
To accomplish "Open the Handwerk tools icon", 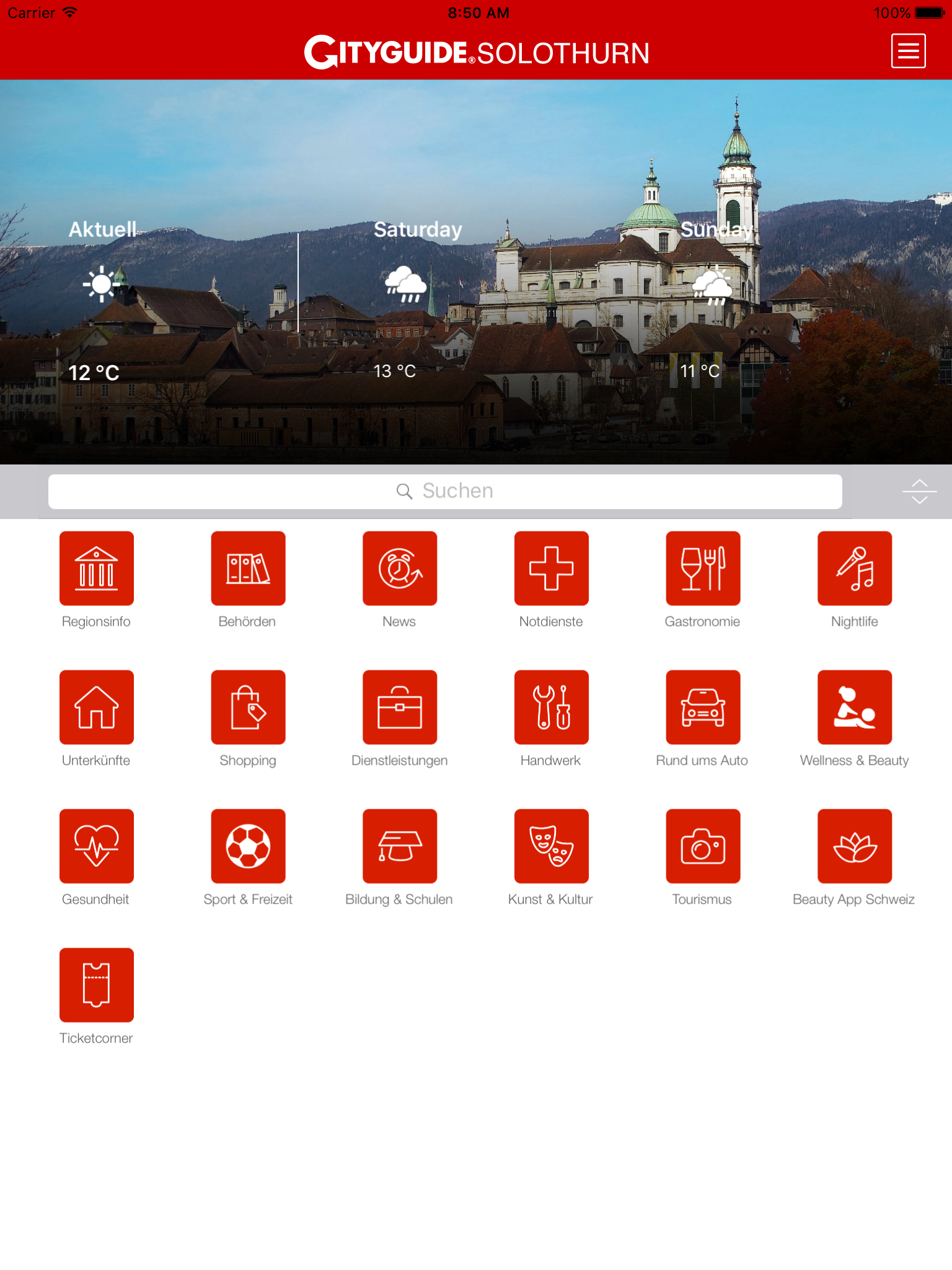I will 551,707.
